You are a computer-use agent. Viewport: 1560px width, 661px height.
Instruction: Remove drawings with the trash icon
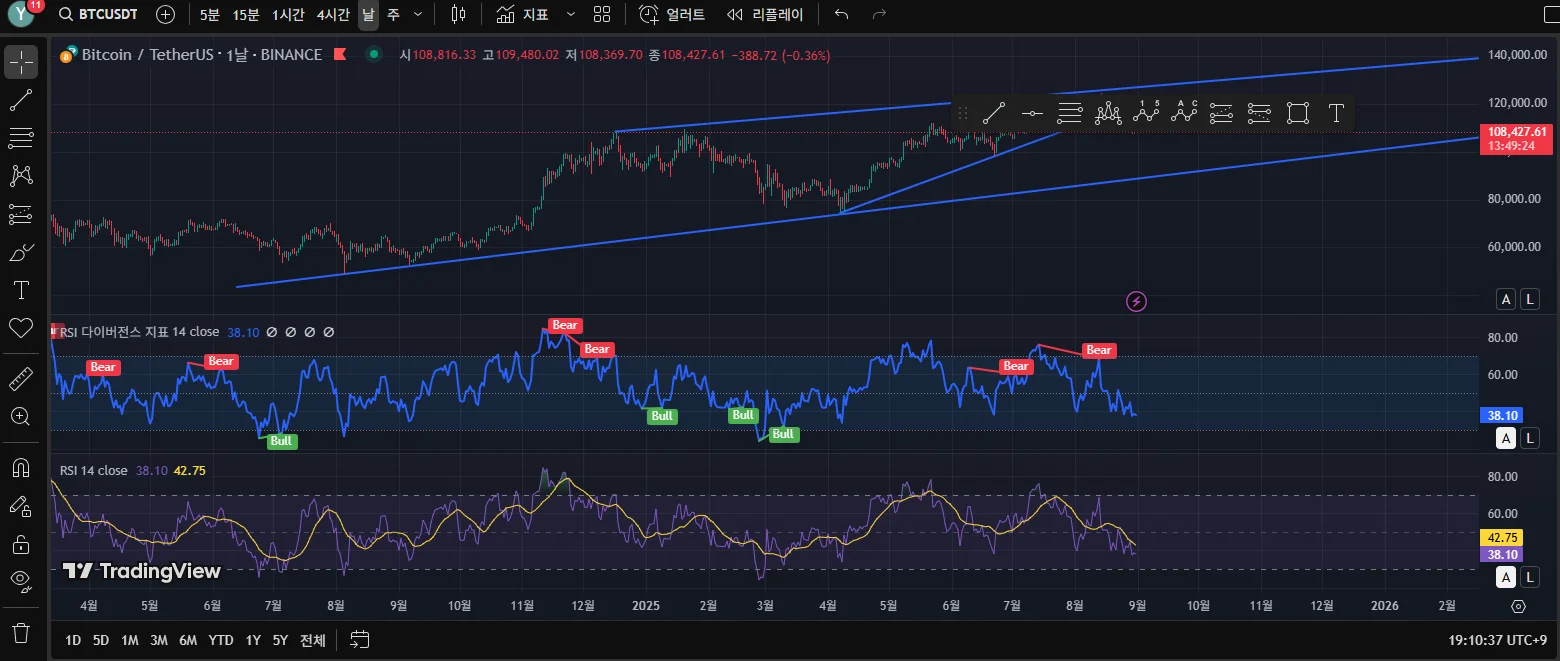21,633
